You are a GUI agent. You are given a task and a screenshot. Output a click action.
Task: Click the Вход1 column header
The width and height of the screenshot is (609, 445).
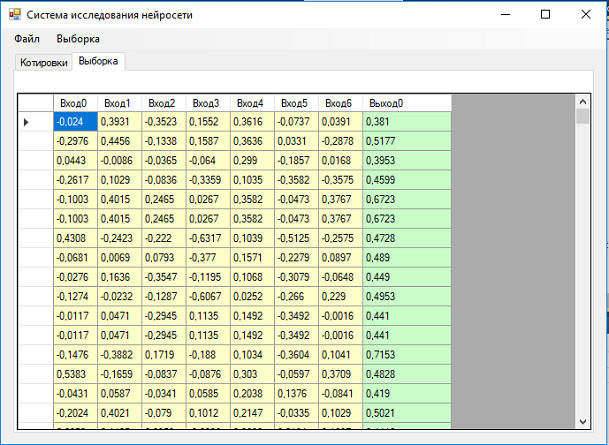tap(120, 103)
